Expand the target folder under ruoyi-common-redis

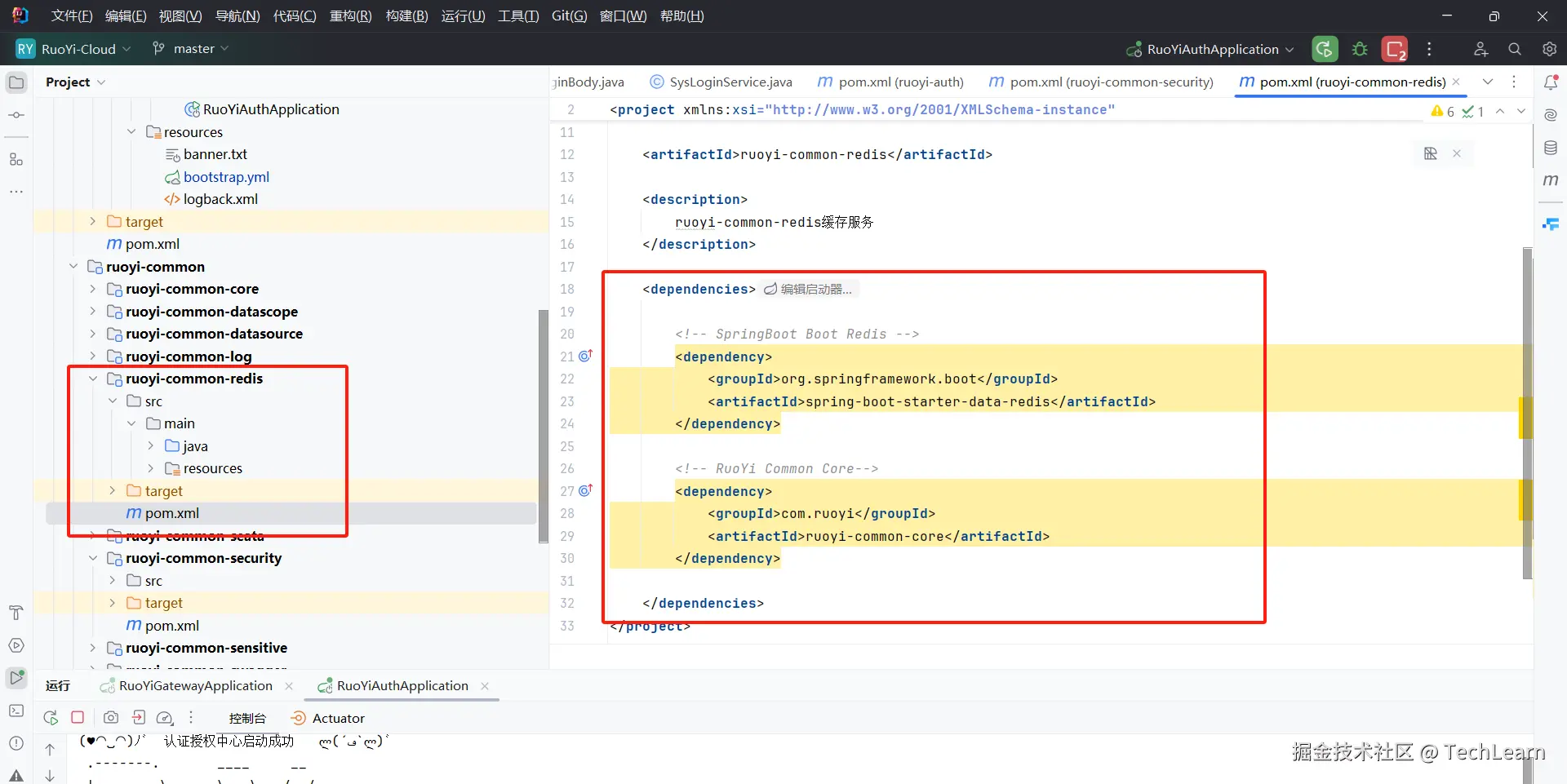tap(113, 490)
